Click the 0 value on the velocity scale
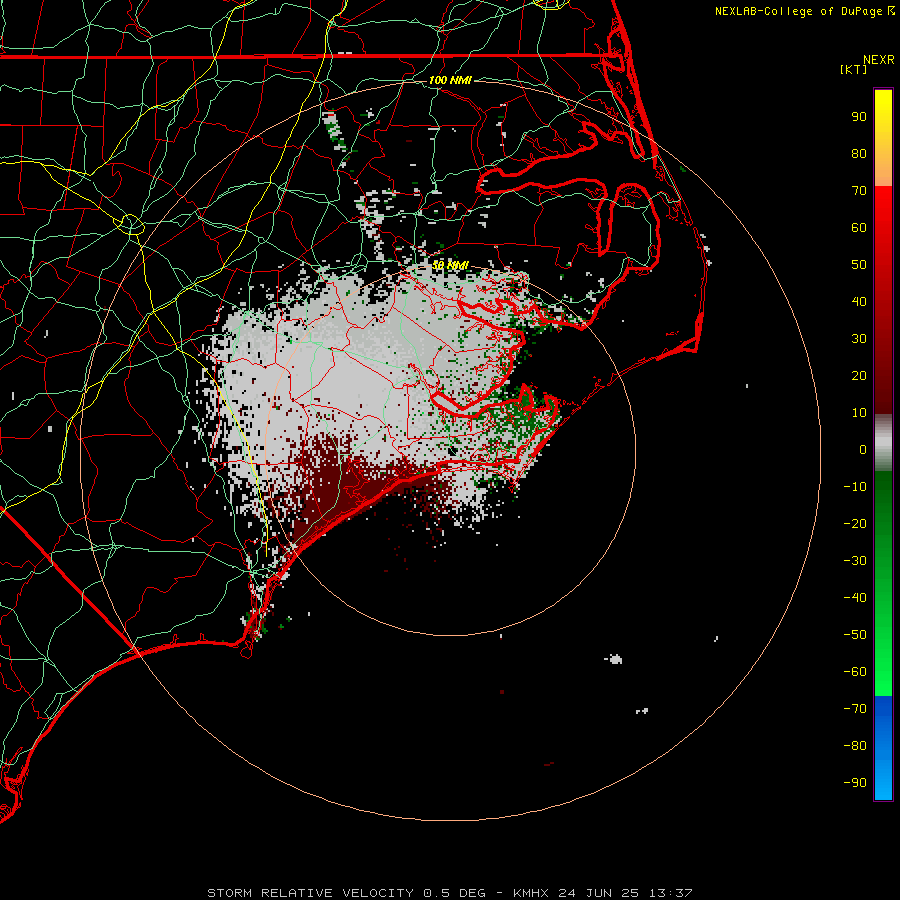The image size is (900, 900). tap(863, 450)
